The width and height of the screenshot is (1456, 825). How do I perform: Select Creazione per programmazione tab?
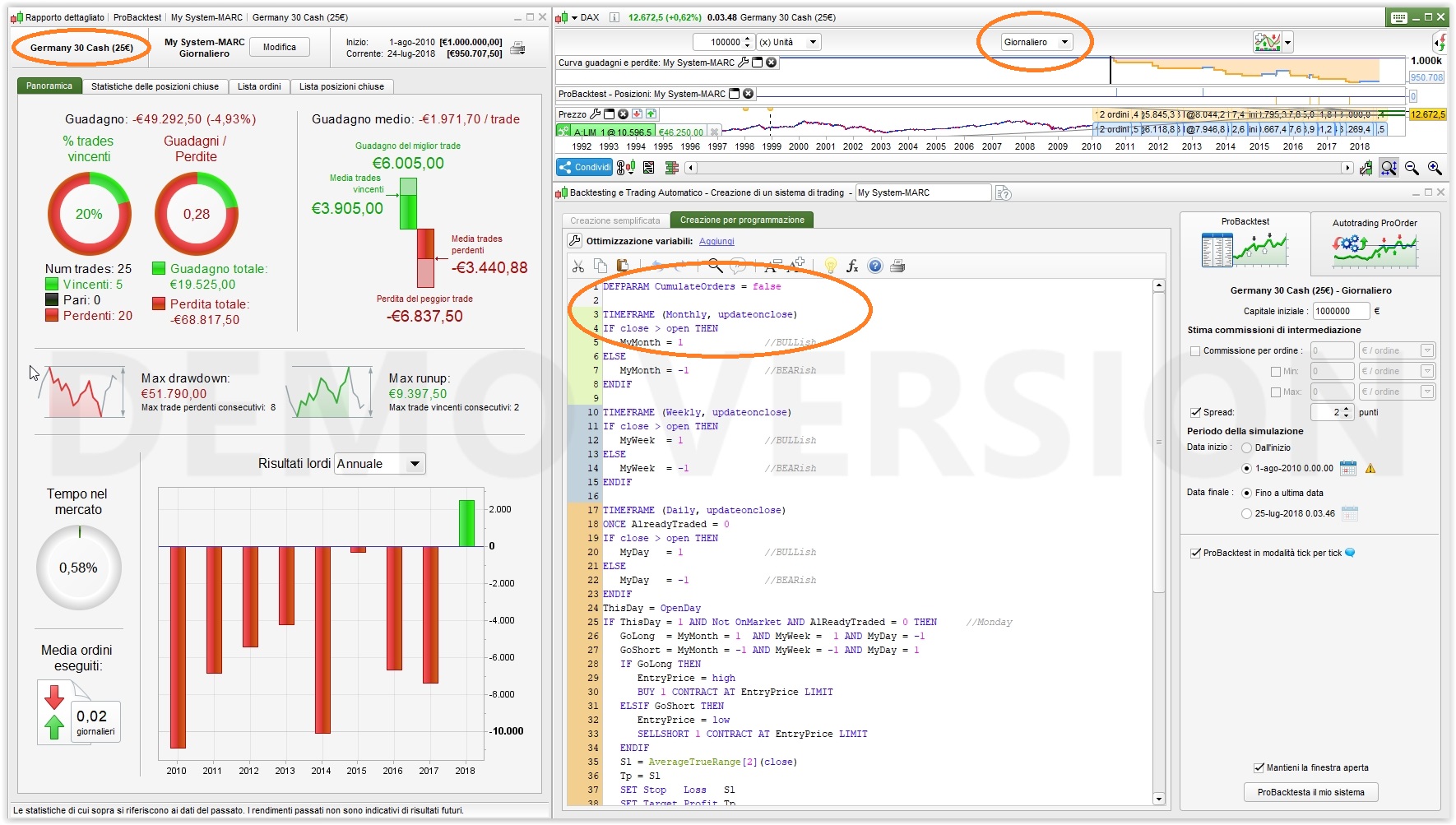(742, 220)
